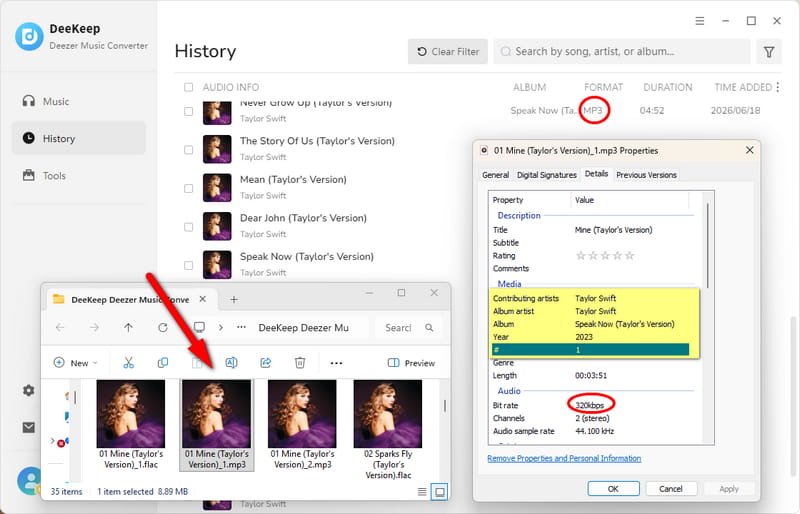
Task: Switch Explorer to large thumbnails view
Action: [439, 492]
